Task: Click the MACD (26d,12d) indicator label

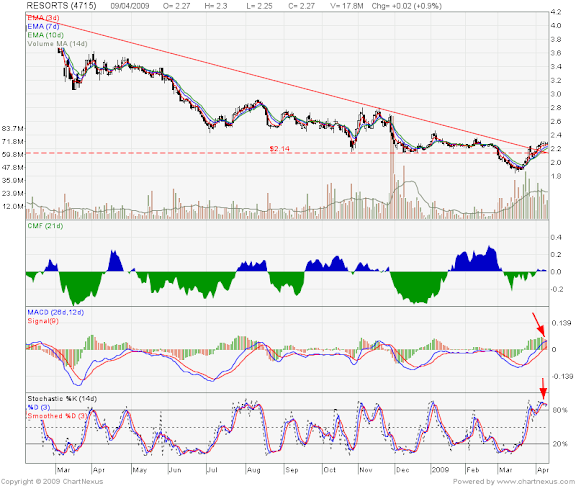Action: (55, 312)
